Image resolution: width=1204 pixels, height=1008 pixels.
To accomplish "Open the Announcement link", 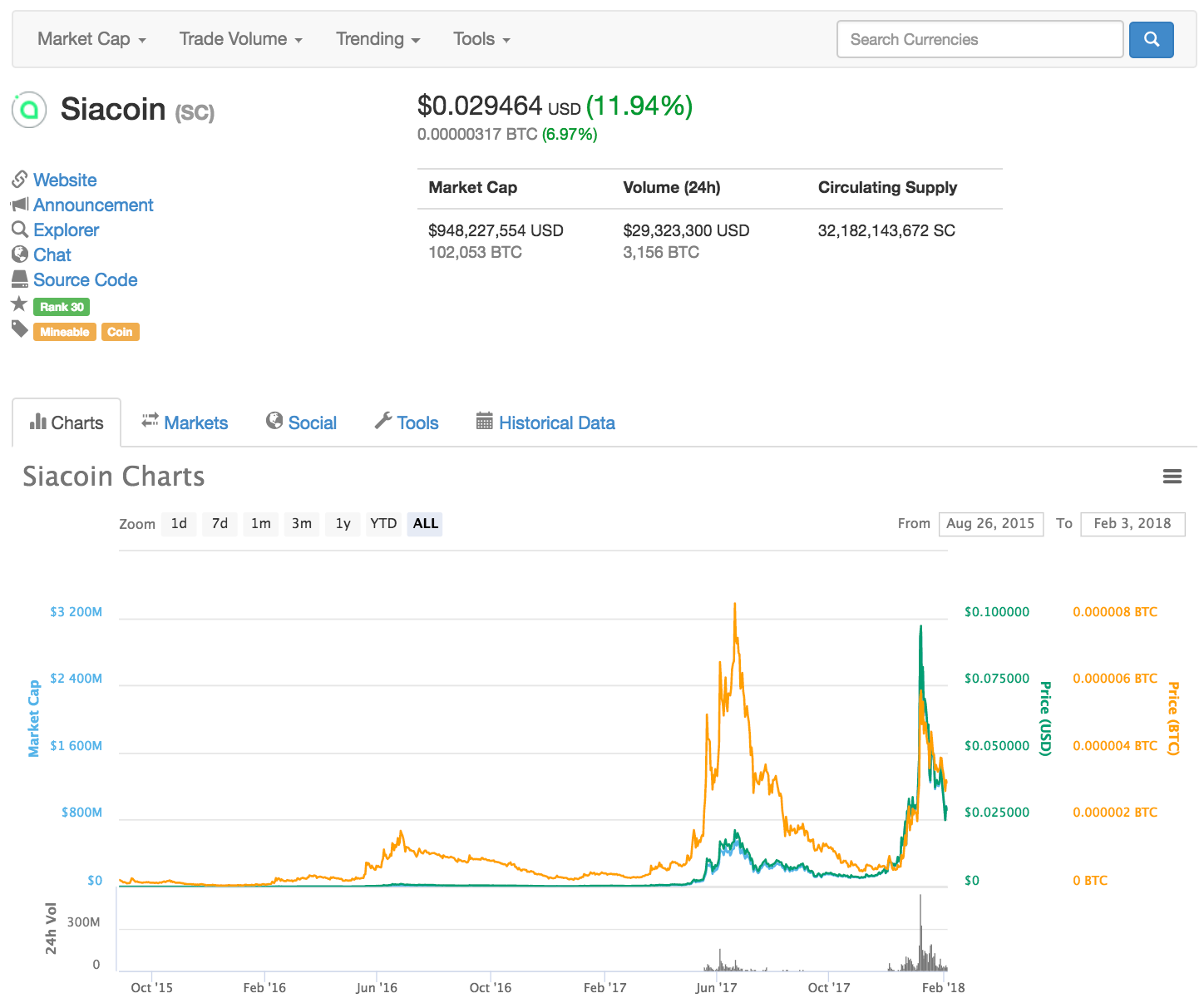I will (x=93, y=205).
